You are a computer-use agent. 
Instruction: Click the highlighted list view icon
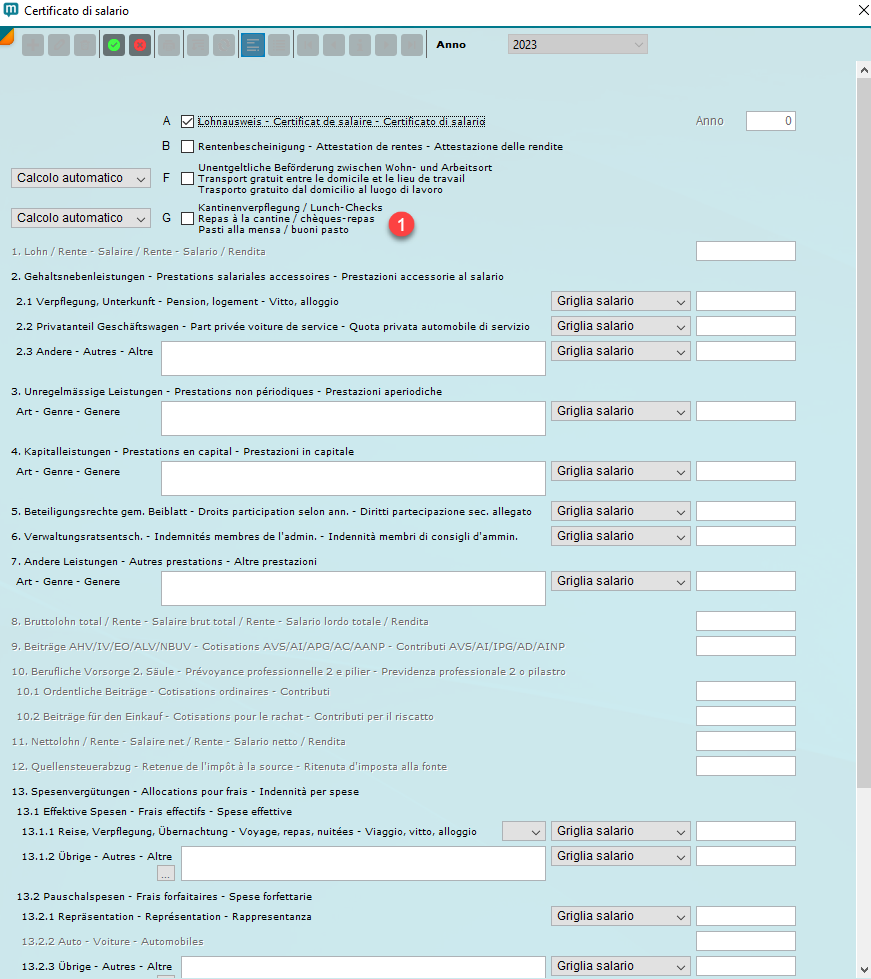pyautogui.click(x=252, y=44)
